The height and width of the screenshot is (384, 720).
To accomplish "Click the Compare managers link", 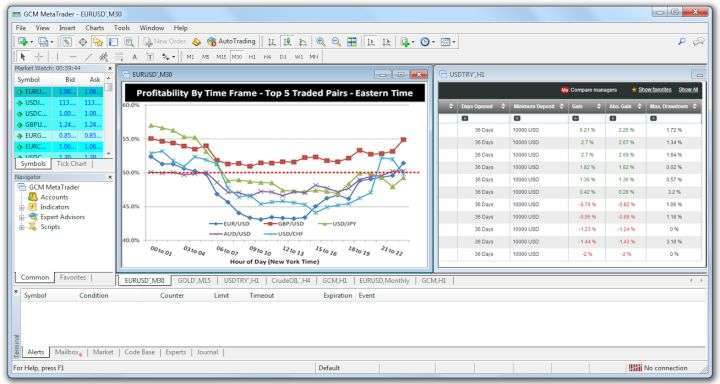I will click(x=589, y=90).
